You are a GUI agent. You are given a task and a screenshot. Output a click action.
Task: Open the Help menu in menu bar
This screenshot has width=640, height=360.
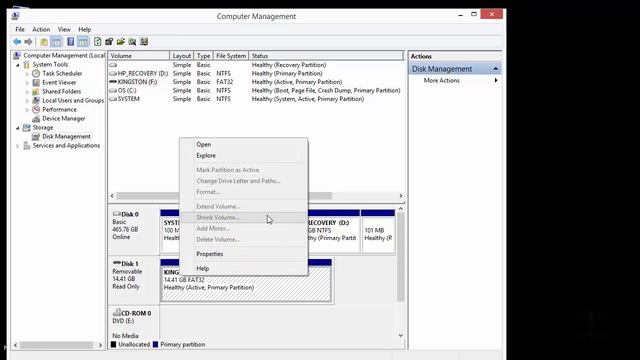84,29
